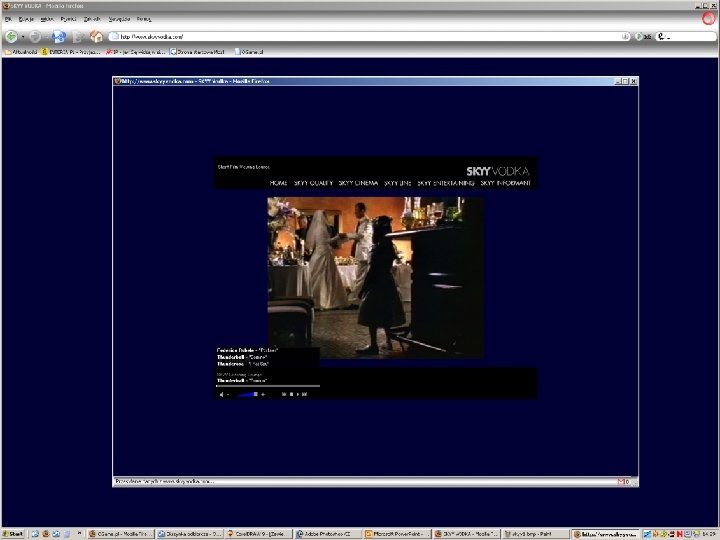This screenshot has width=720, height=540.
Task: Open the Widok menu
Action: pyautogui.click(x=47, y=19)
